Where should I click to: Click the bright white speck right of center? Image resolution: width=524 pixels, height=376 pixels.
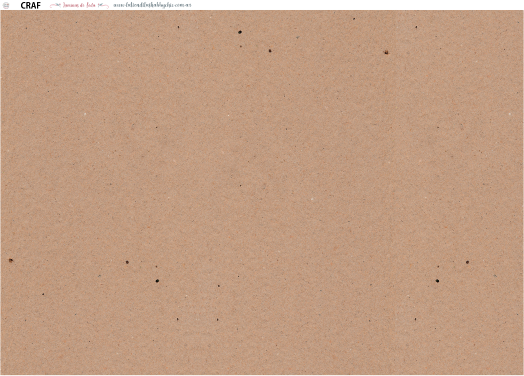(312, 199)
